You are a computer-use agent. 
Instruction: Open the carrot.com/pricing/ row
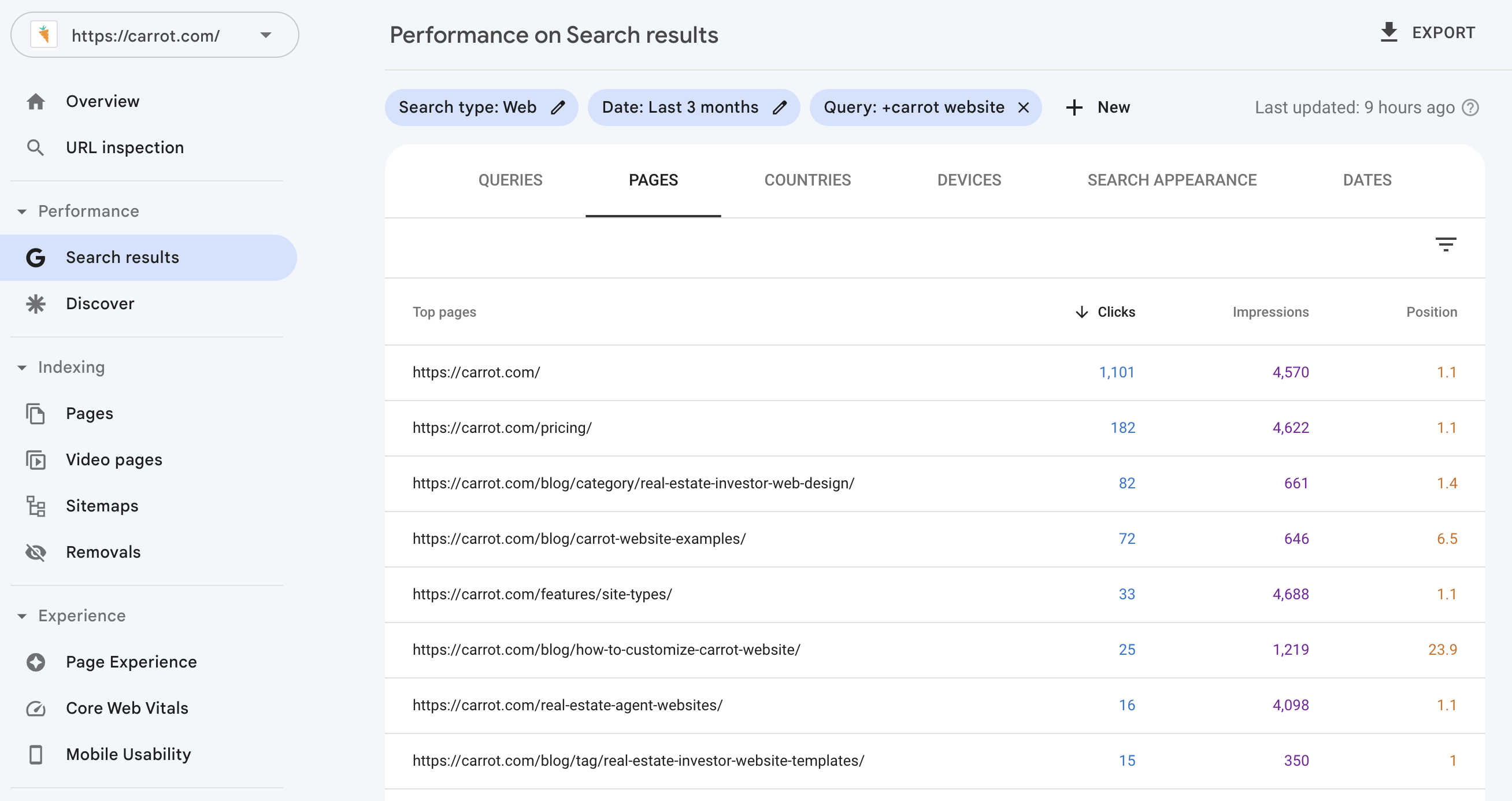pos(935,428)
